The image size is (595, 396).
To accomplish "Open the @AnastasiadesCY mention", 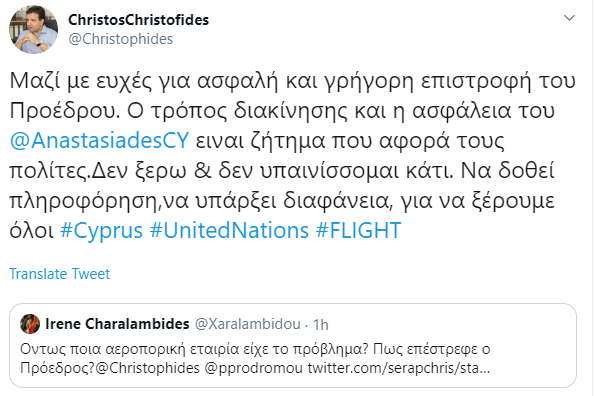I will (99, 140).
